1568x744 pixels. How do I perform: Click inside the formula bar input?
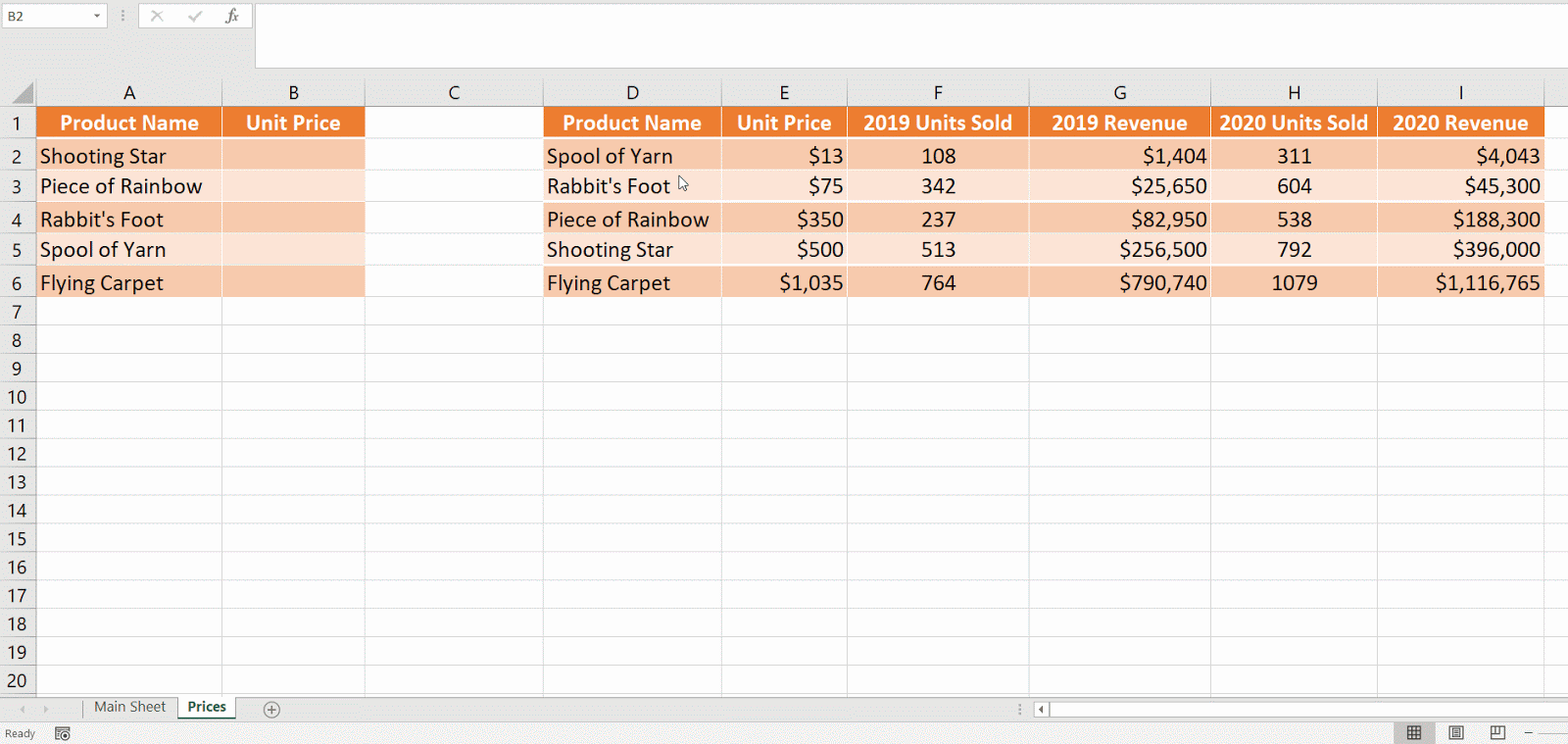pos(911,35)
